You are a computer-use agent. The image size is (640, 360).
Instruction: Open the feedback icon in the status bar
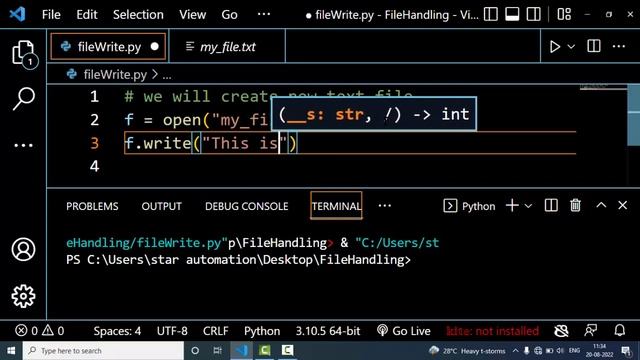pos(591,330)
